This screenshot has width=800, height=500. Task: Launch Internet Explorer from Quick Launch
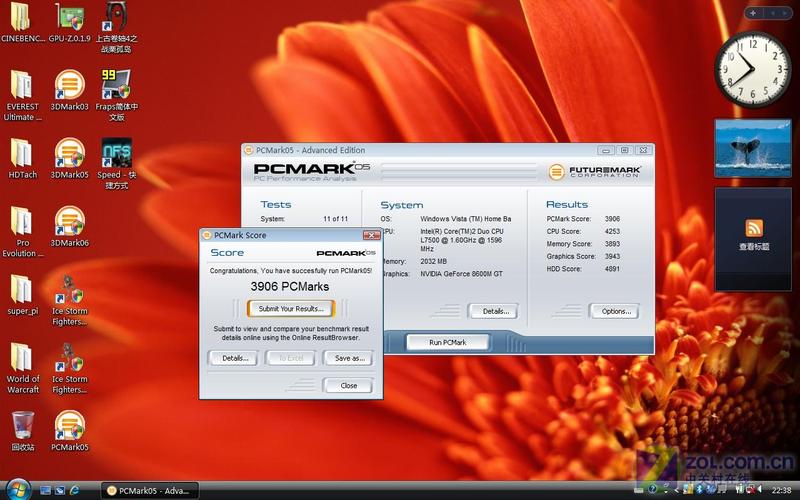click(74, 491)
